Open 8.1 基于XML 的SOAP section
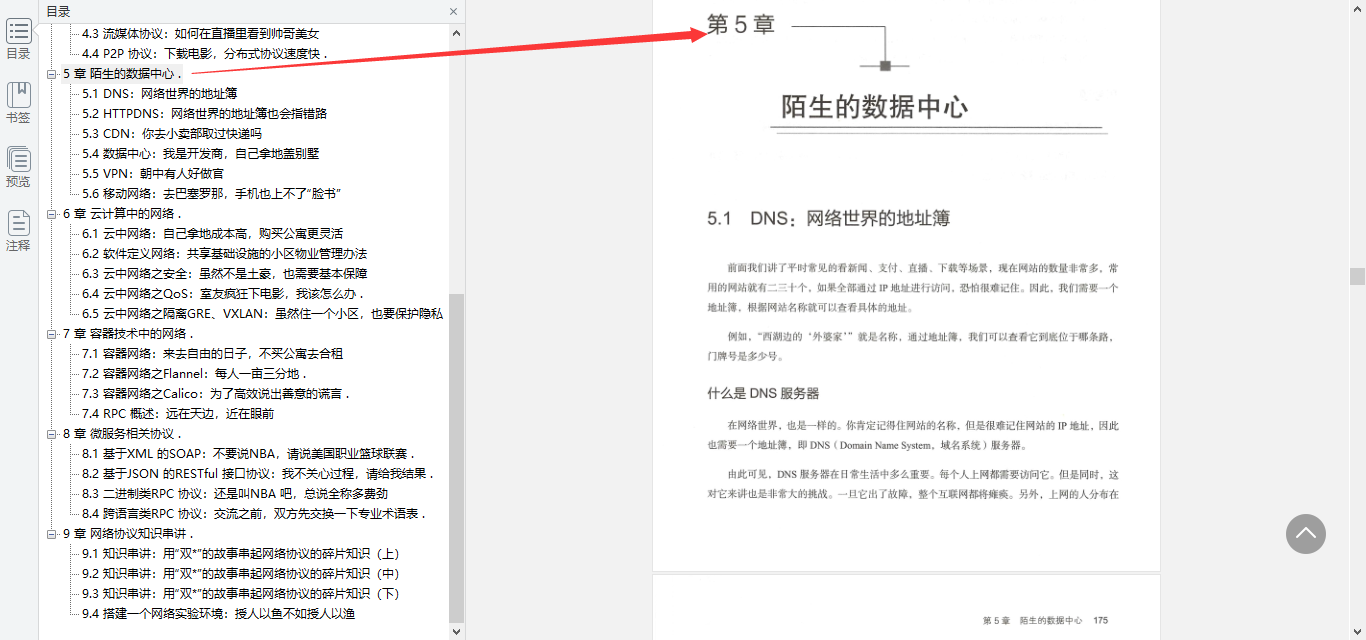The image size is (1366, 640). tap(250, 454)
